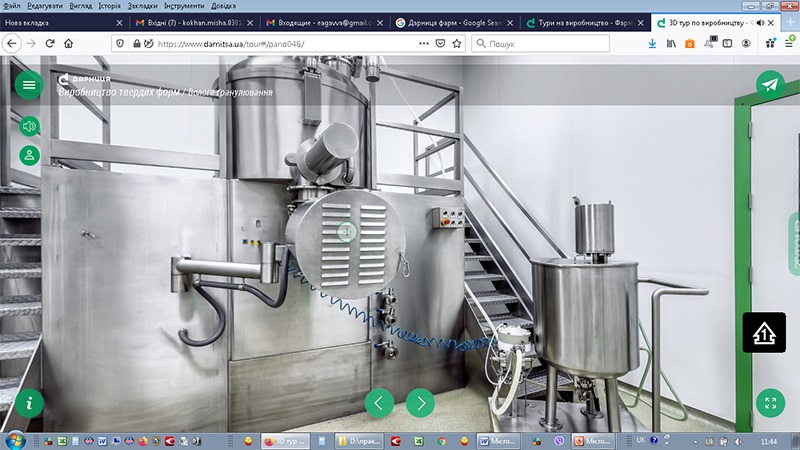Click the Darnitsa logo in the tour header

tap(84, 79)
